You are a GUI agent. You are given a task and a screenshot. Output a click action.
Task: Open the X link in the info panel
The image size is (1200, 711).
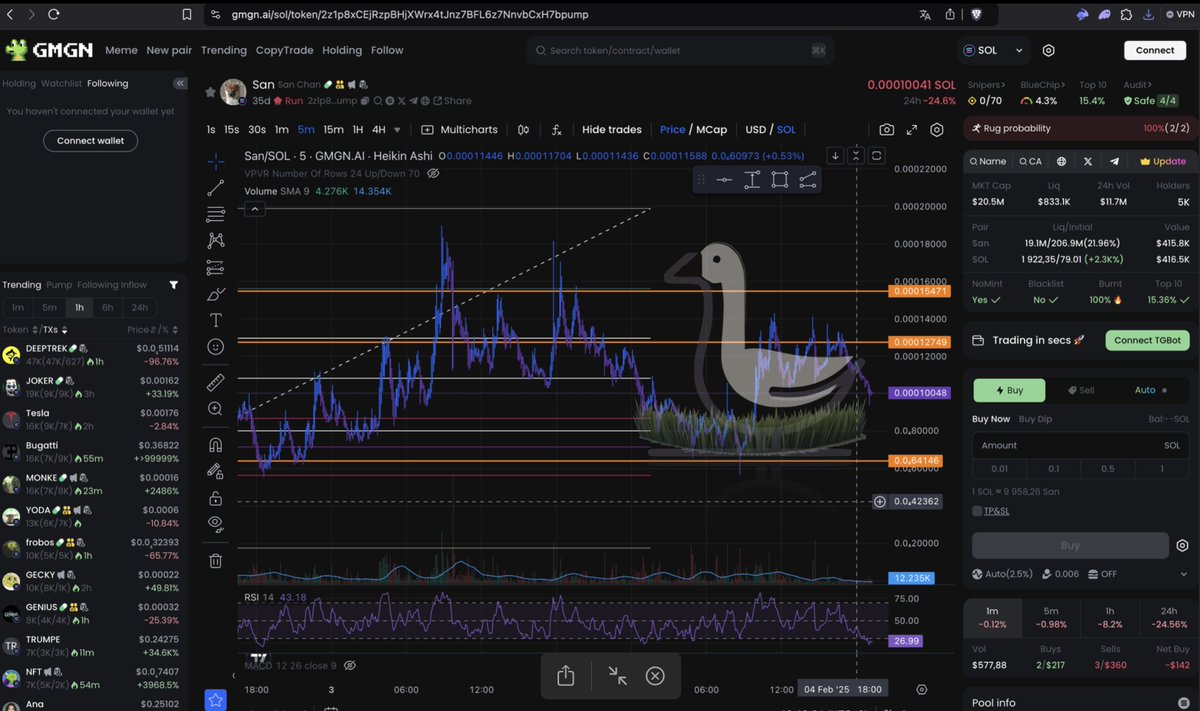pyautogui.click(x=1088, y=161)
